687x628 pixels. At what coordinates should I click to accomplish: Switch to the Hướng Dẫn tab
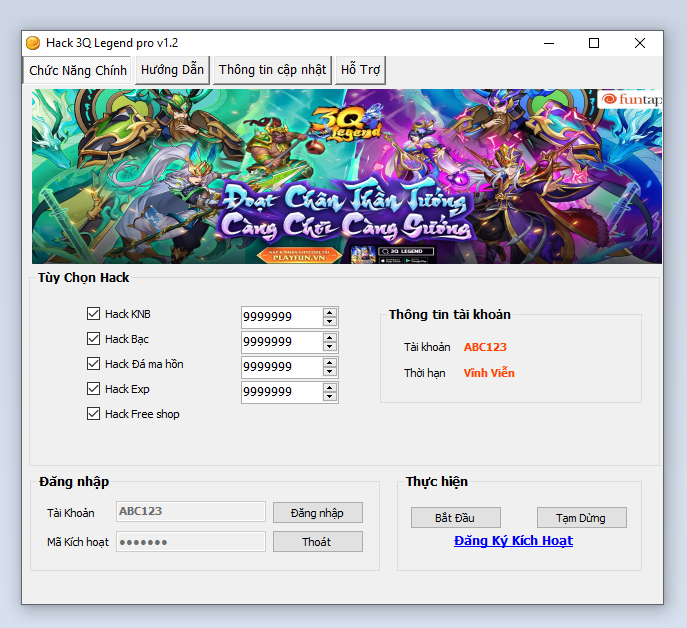point(172,70)
